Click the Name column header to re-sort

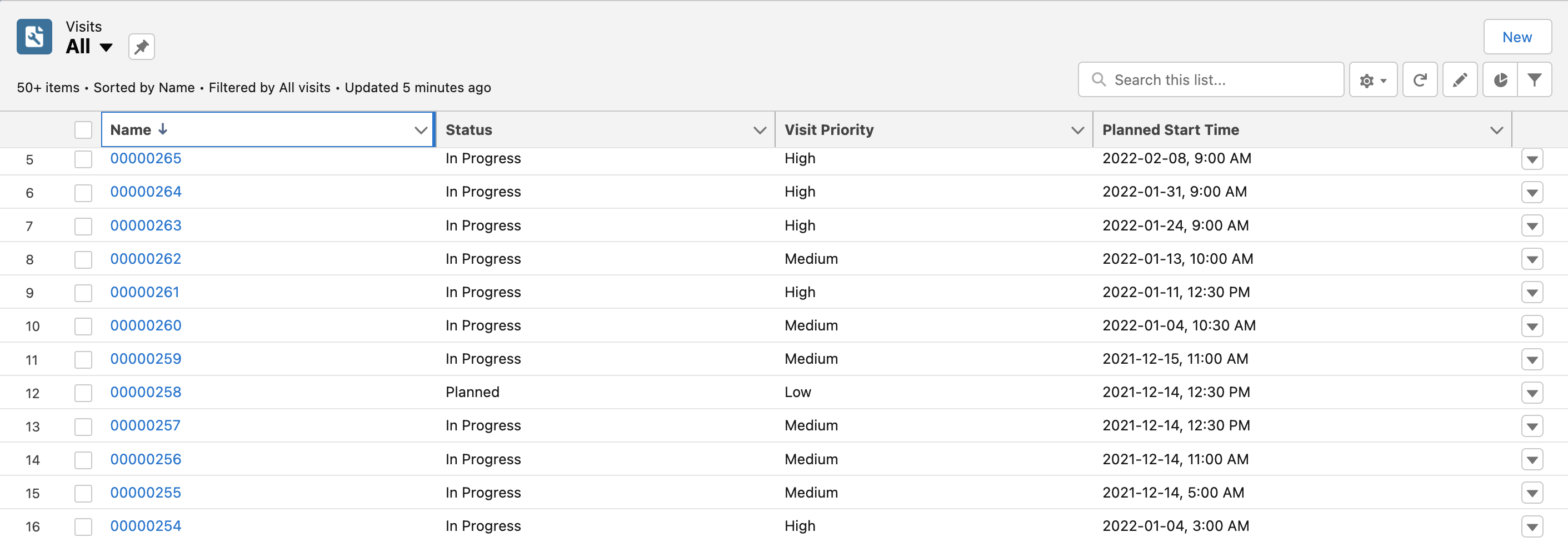pyautogui.click(x=131, y=130)
